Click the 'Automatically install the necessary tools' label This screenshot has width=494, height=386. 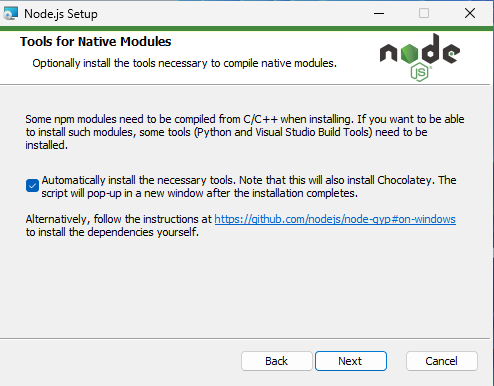tap(249, 187)
